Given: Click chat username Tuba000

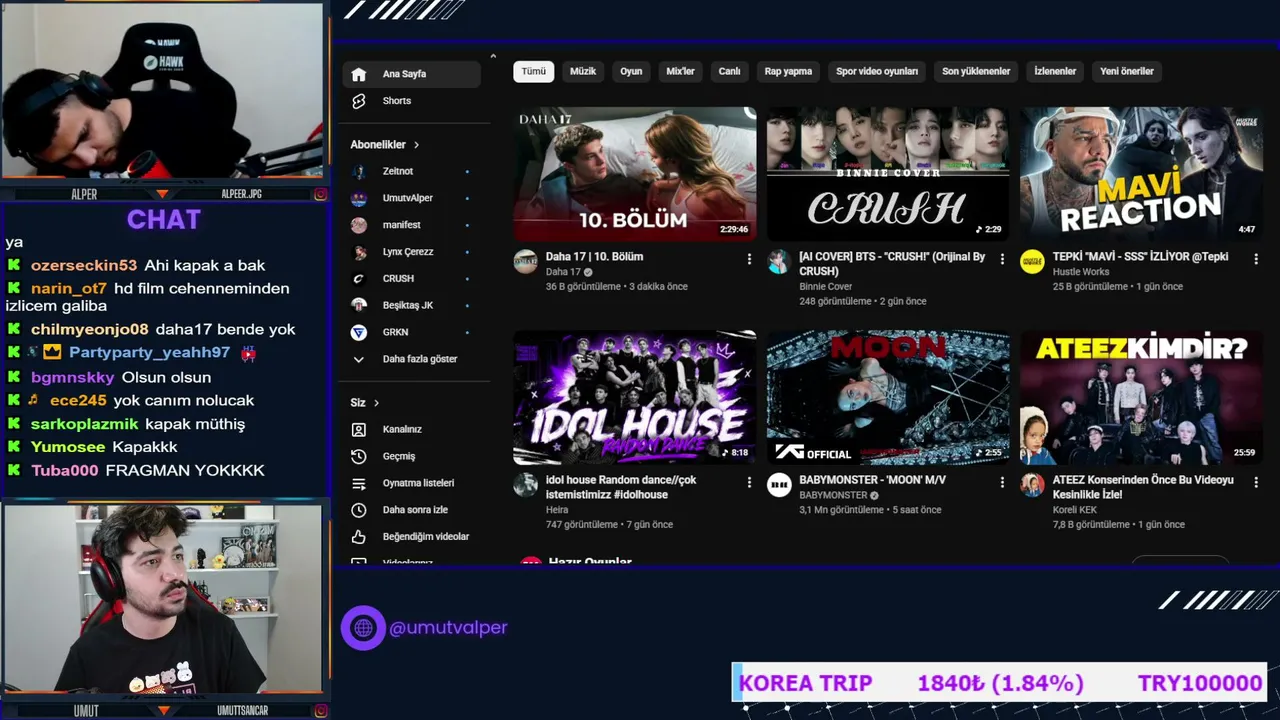Looking at the screenshot, I should coord(65,471).
